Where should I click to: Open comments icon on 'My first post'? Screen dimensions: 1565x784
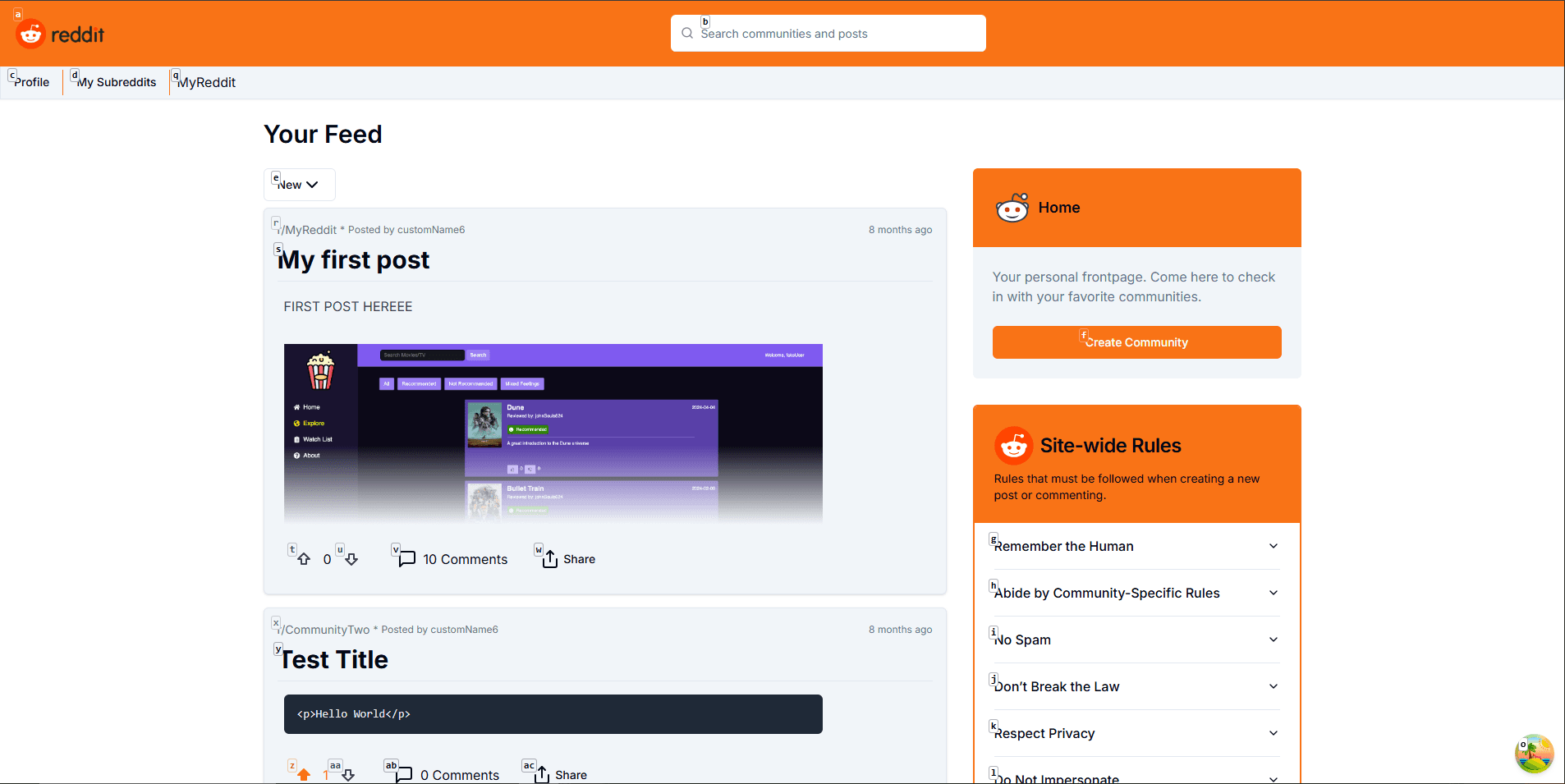click(x=406, y=559)
